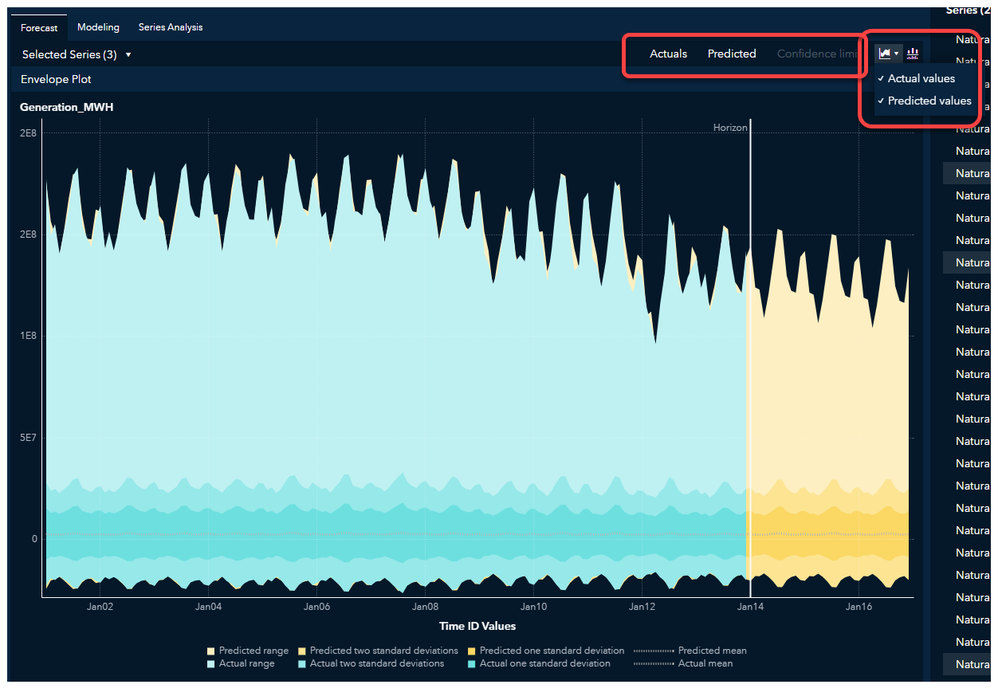Screen dimensions: 998x689
Task: Click the Actual mean legend line
Action: click(x=654, y=664)
